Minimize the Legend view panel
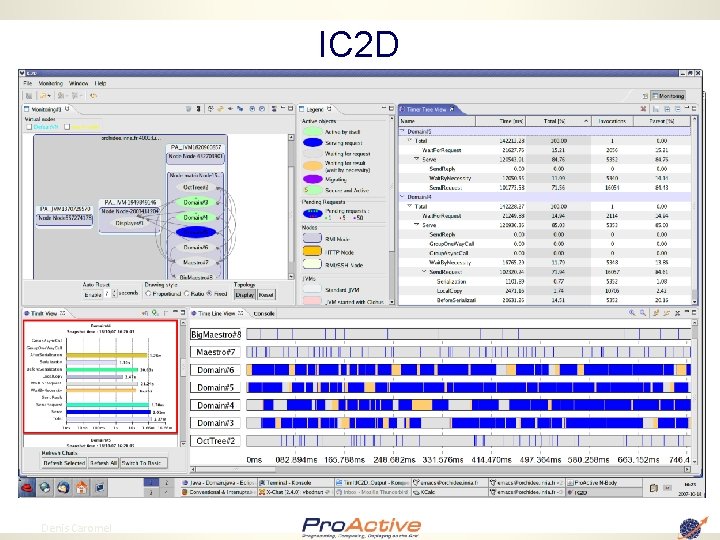Image resolution: width=720 pixels, height=540 pixels. click(x=383, y=108)
